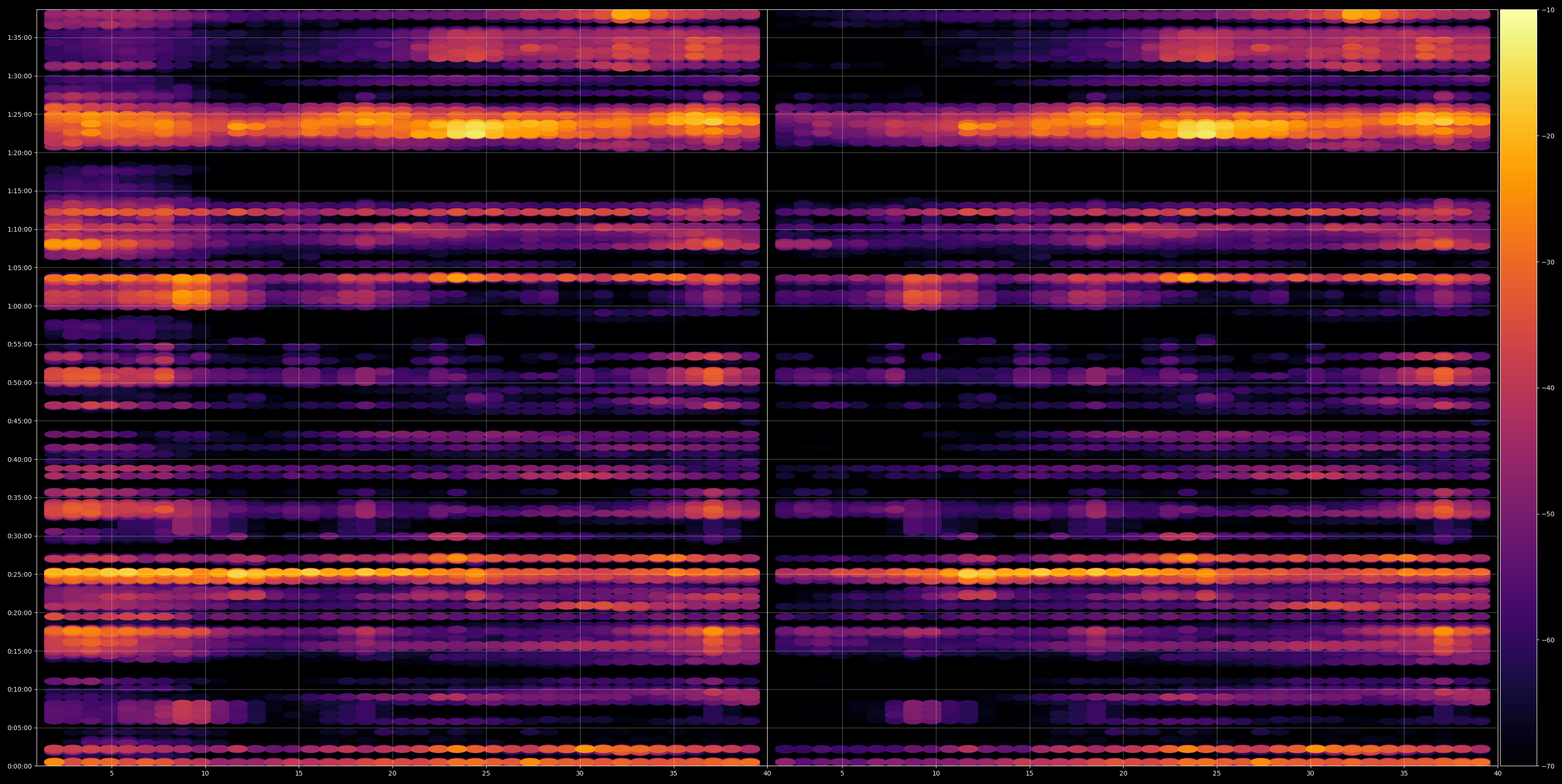The width and height of the screenshot is (1562, 784).
Task: Pick the 0:25:00 time tick label
Action: coord(19,574)
